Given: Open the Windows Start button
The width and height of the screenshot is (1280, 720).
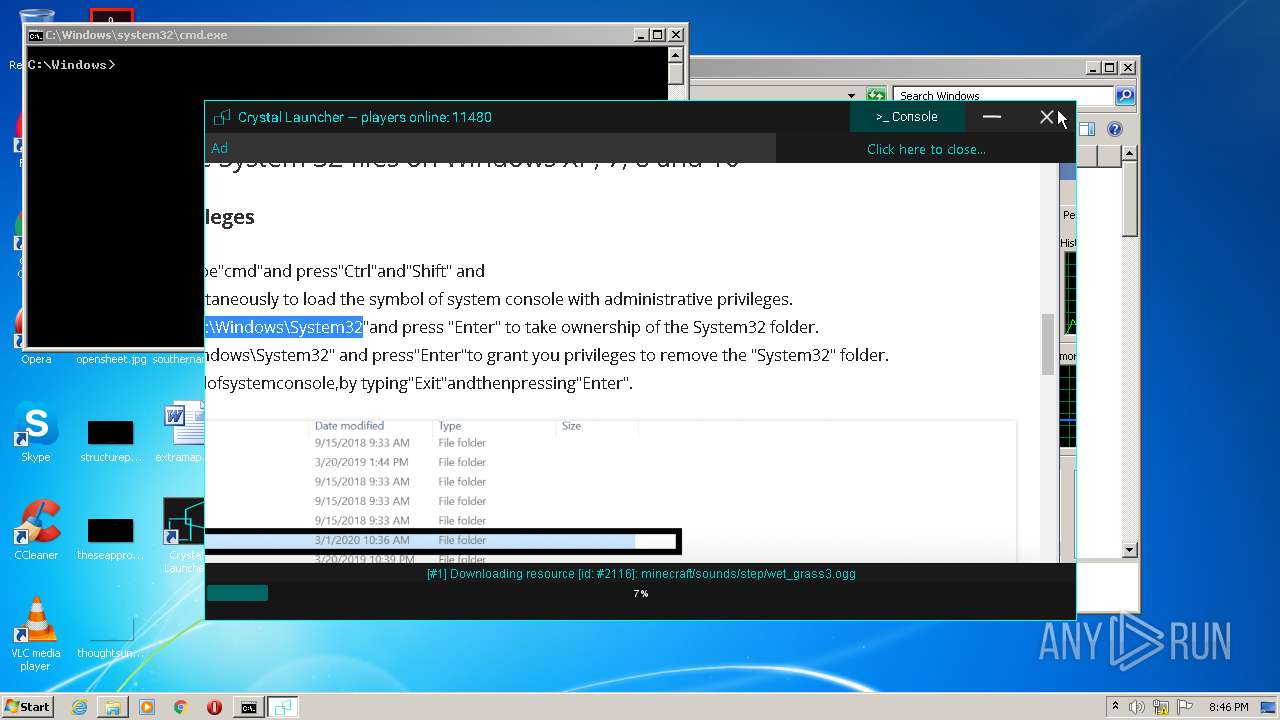Looking at the screenshot, I should [x=28, y=706].
